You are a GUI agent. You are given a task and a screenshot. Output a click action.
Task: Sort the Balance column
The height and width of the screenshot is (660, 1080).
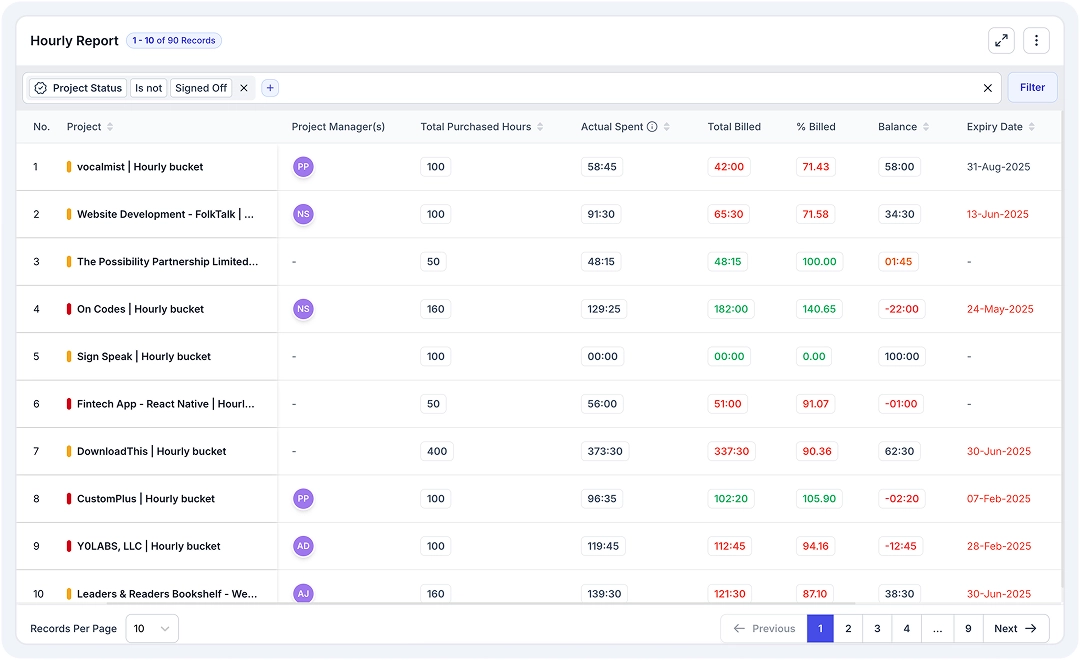coord(926,127)
